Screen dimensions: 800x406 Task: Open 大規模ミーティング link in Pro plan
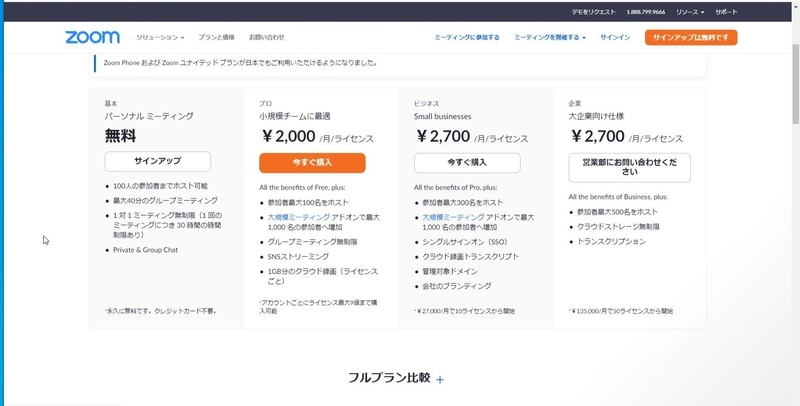pos(298,217)
